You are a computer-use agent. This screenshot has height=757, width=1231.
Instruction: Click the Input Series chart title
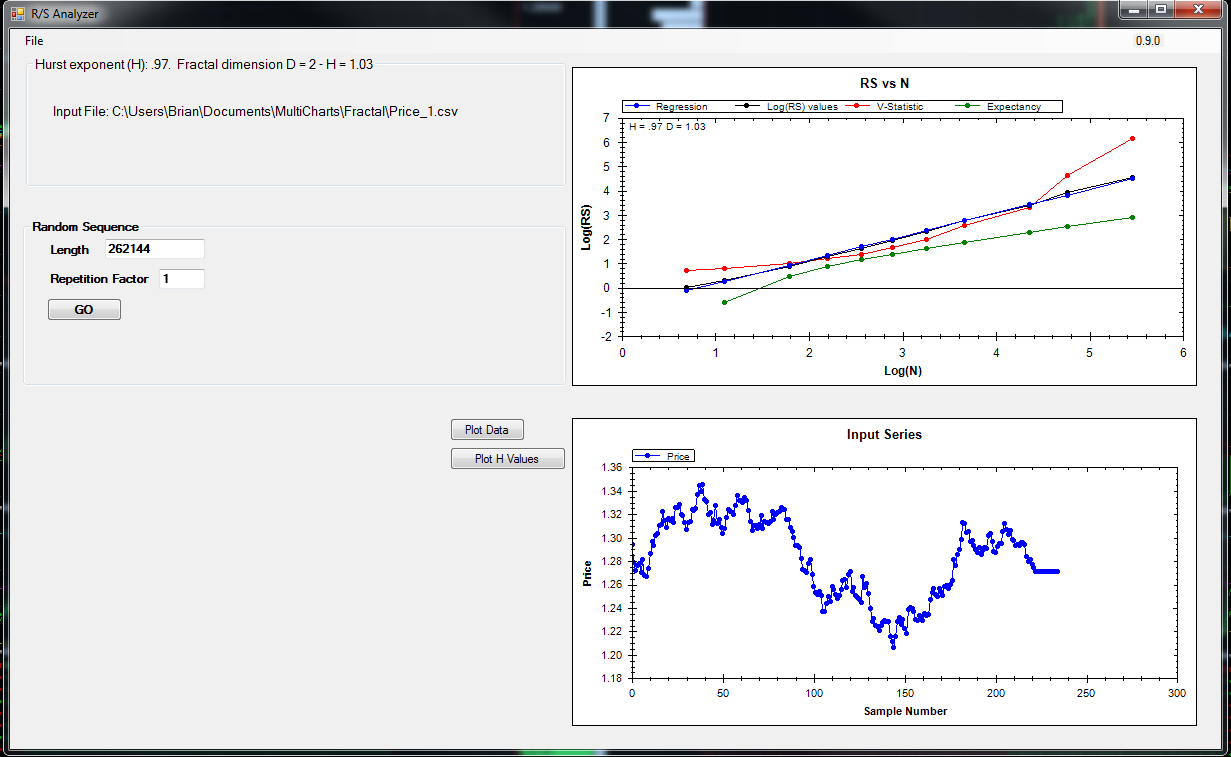(x=884, y=434)
